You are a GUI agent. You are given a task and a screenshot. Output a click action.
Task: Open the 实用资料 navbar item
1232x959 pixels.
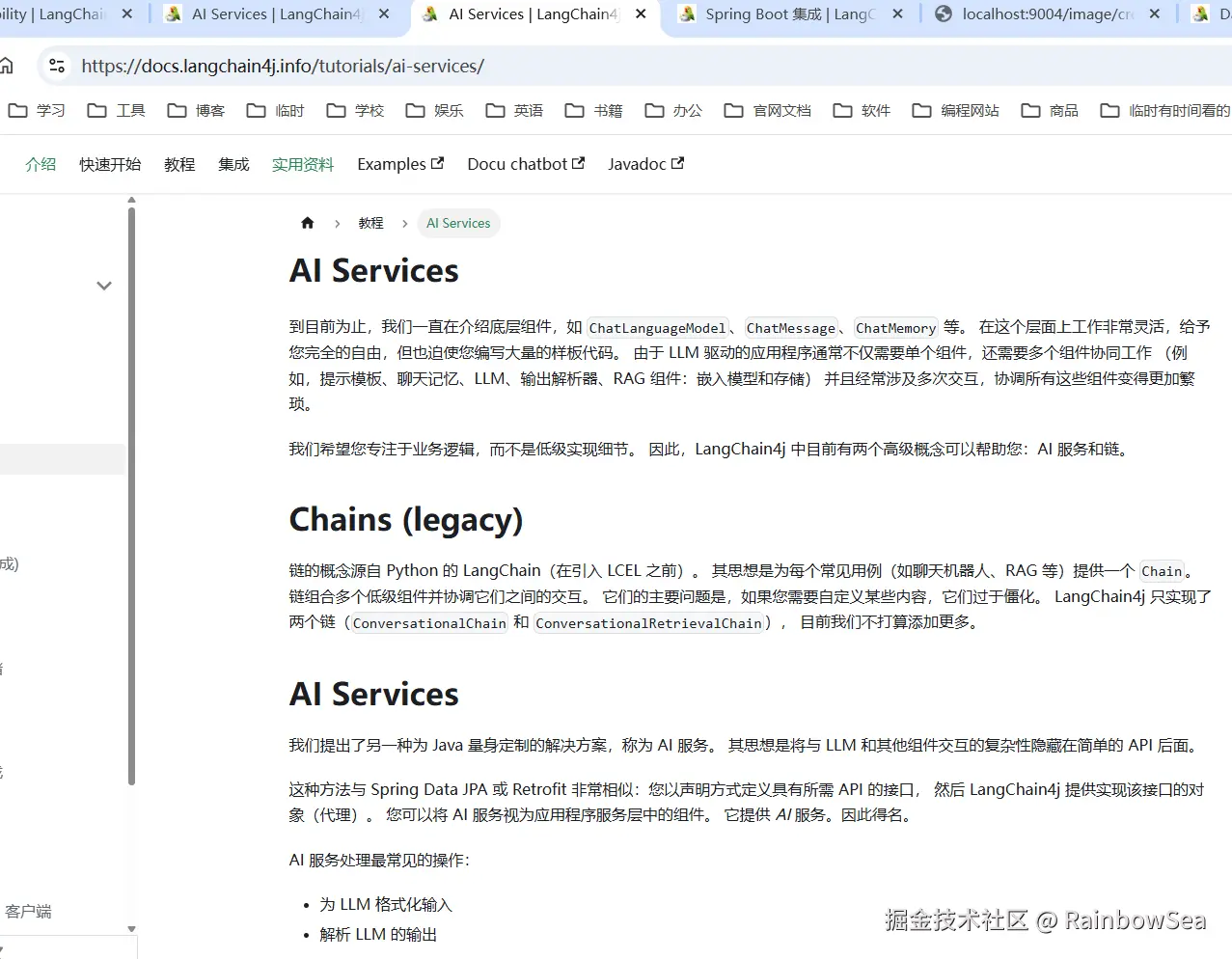[x=303, y=164]
